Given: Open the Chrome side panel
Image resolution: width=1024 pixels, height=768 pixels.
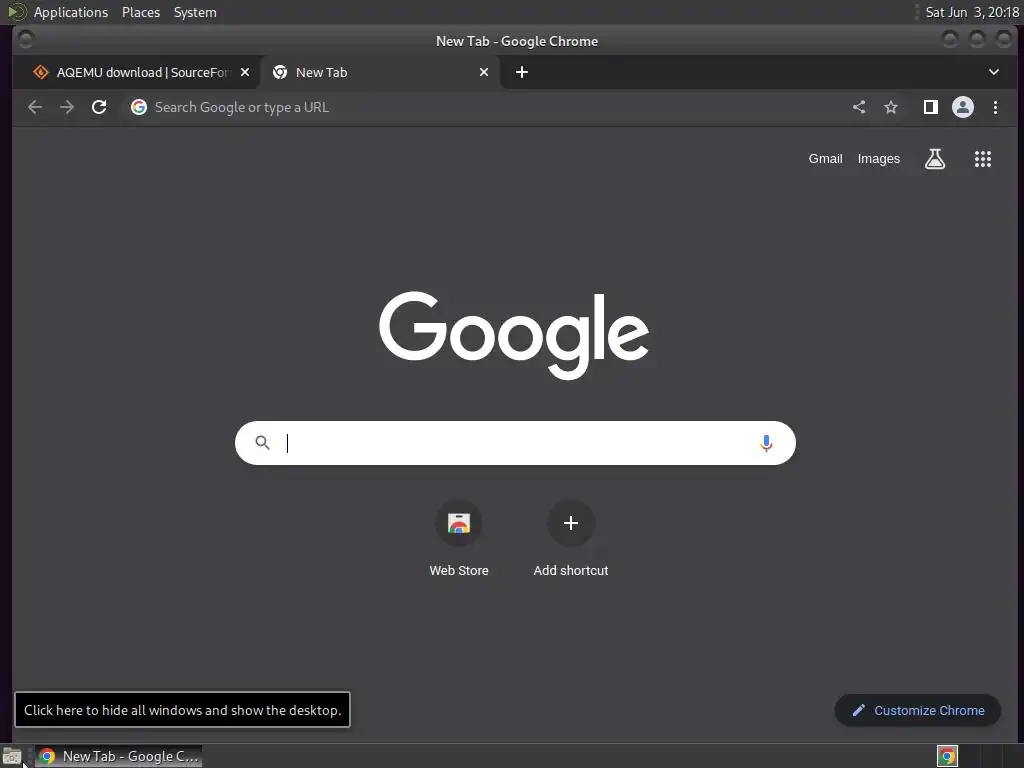Looking at the screenshot, I should 931,107.
